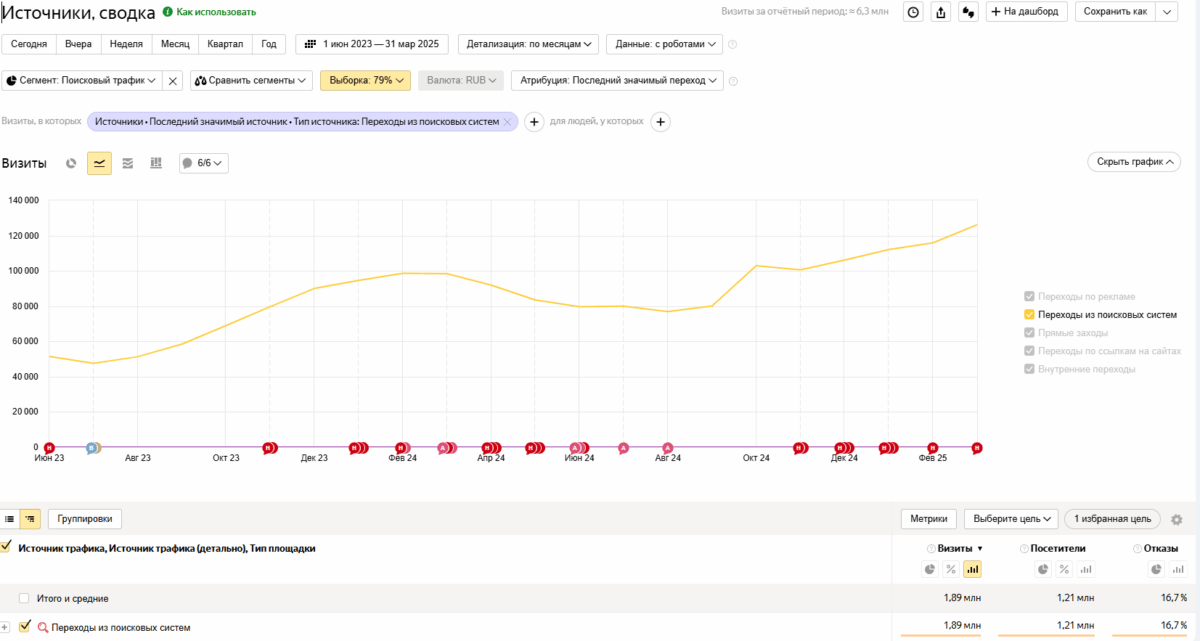Toggle 'Переходы по ссылкам на сайтах' legend checkbox
The width and height of the screenshot is (1200, 641).
coord(1029,351)
